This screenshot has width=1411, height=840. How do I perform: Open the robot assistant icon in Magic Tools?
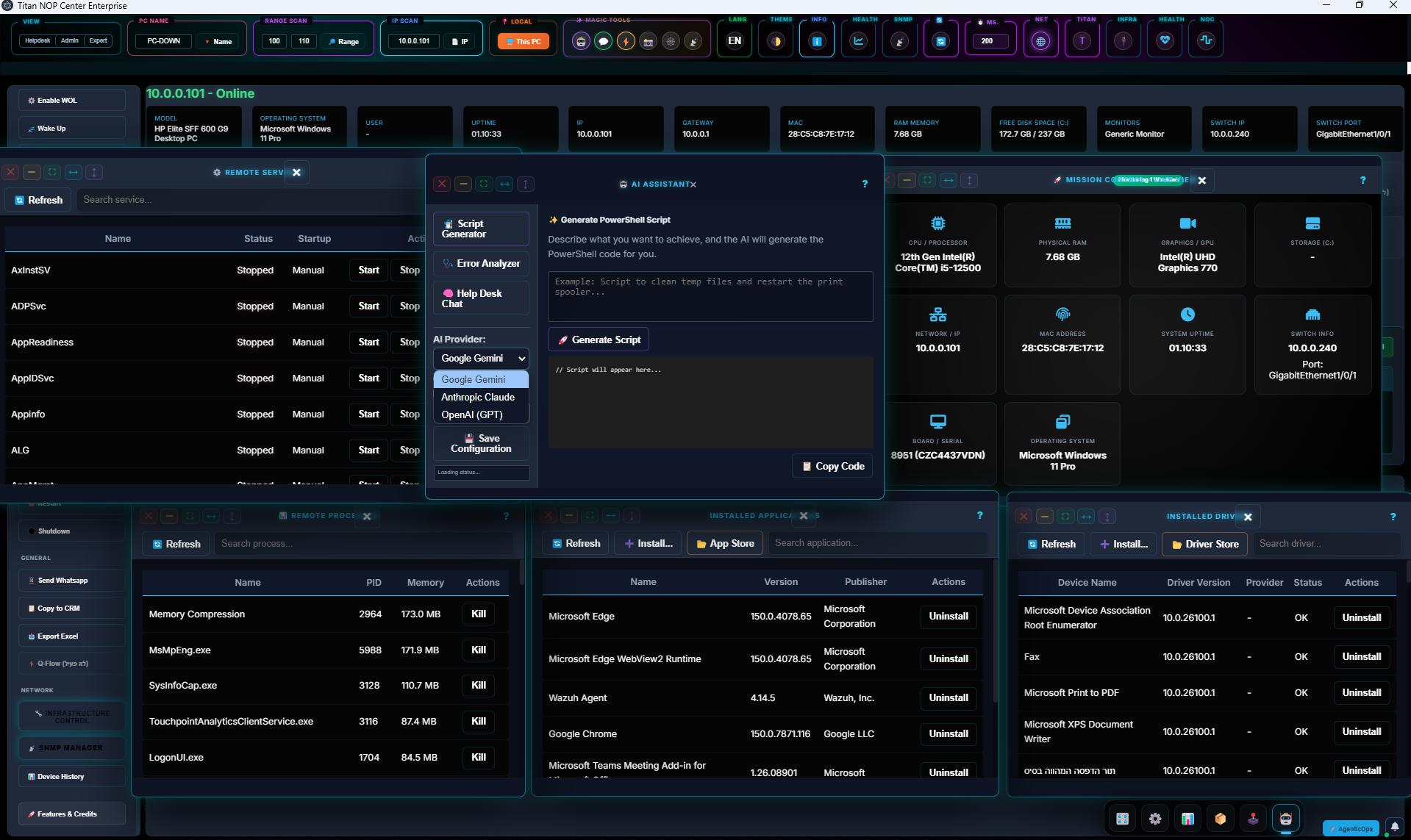coord(581,41)
